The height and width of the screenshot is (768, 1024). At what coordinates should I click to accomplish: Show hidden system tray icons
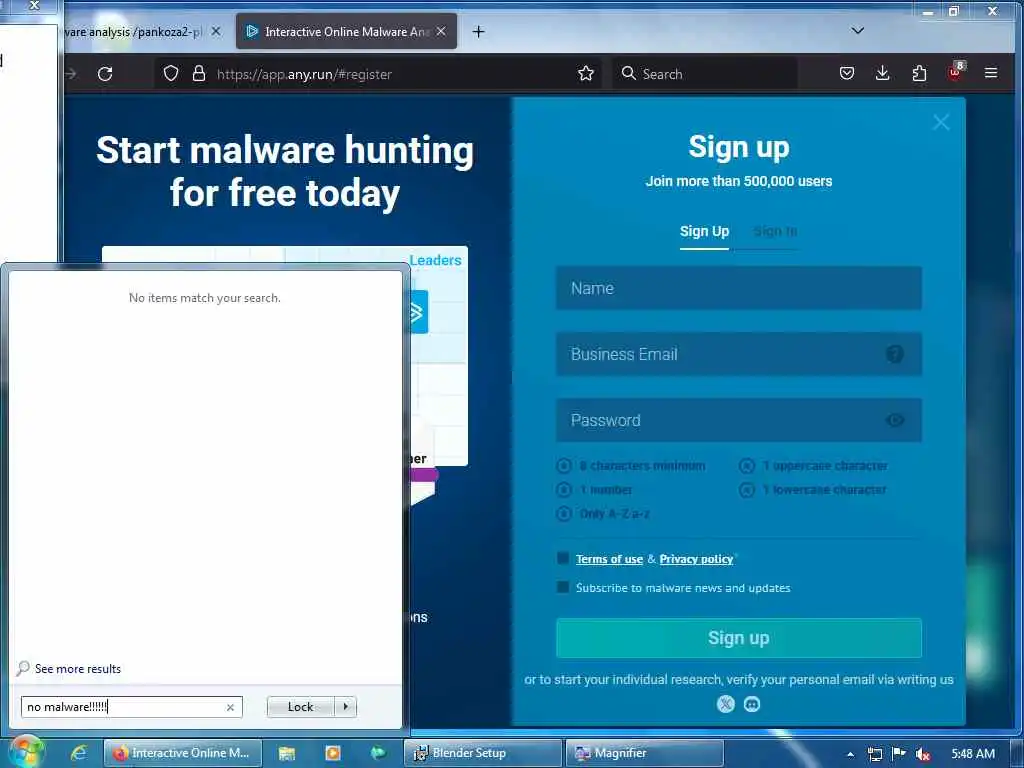pos(850,754)
